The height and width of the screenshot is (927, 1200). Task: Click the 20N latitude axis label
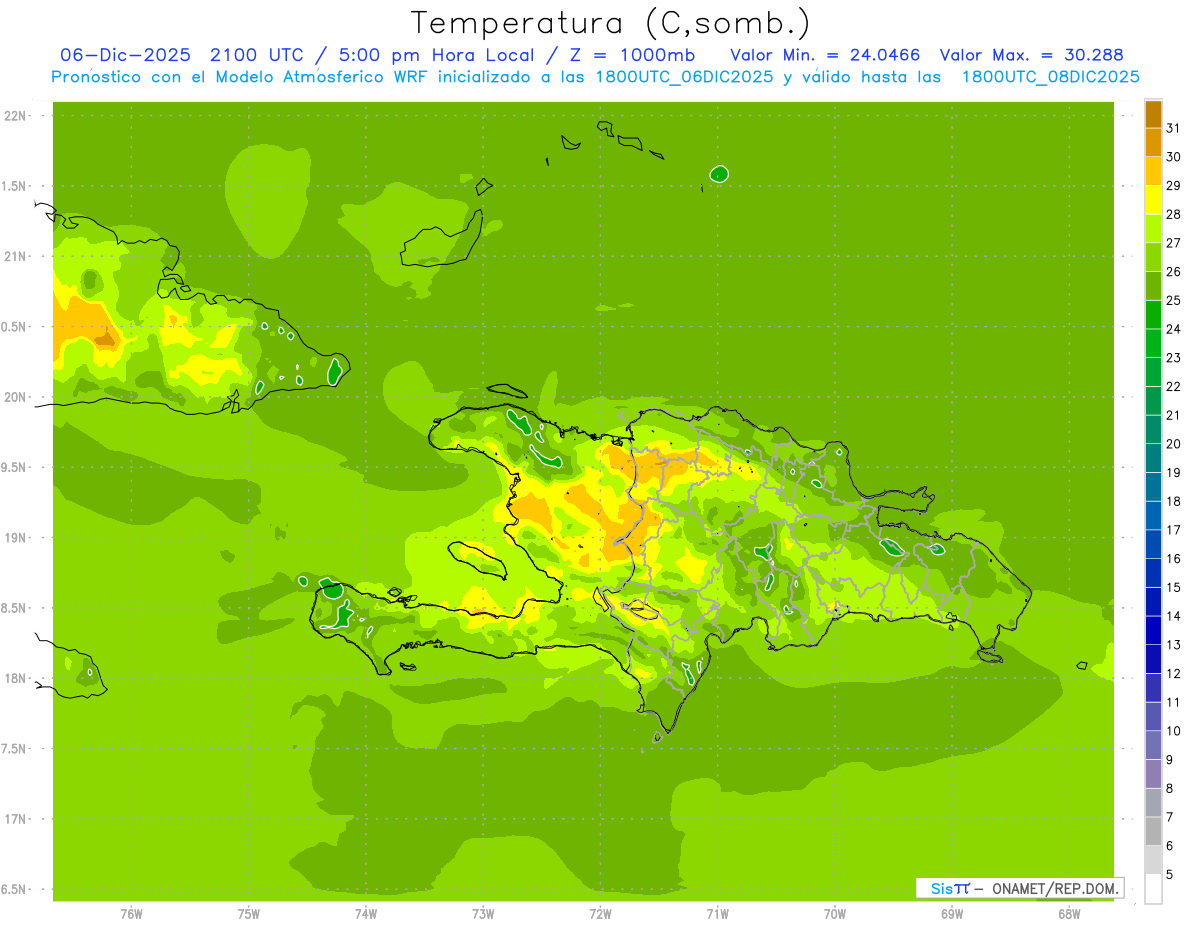16,397
